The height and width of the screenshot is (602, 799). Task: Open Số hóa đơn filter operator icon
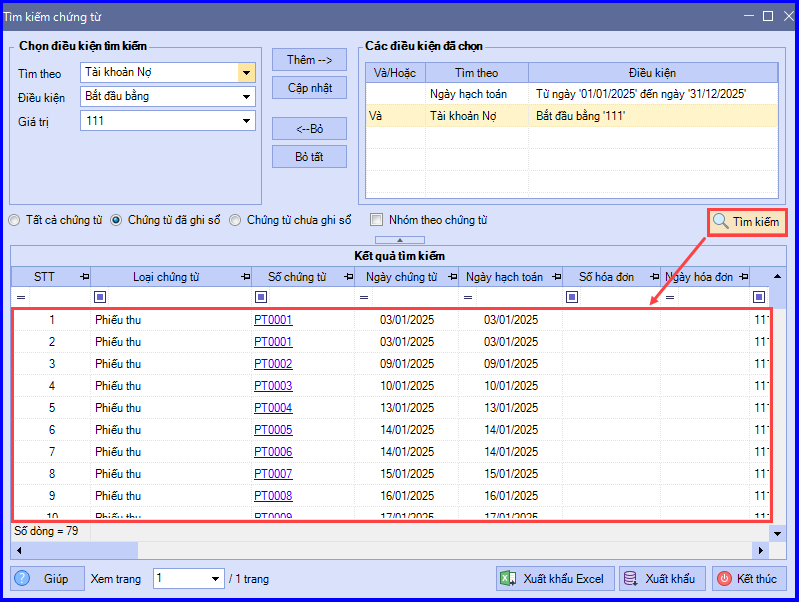[x=572, y=297]
